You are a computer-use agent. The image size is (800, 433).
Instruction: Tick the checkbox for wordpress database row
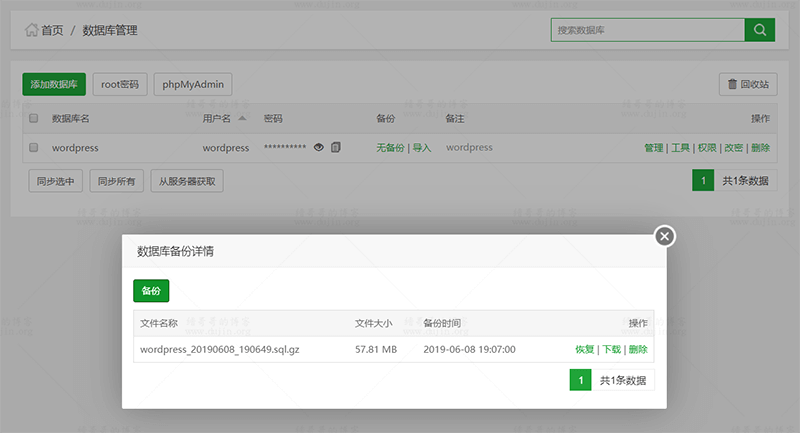tap(34, 147)
